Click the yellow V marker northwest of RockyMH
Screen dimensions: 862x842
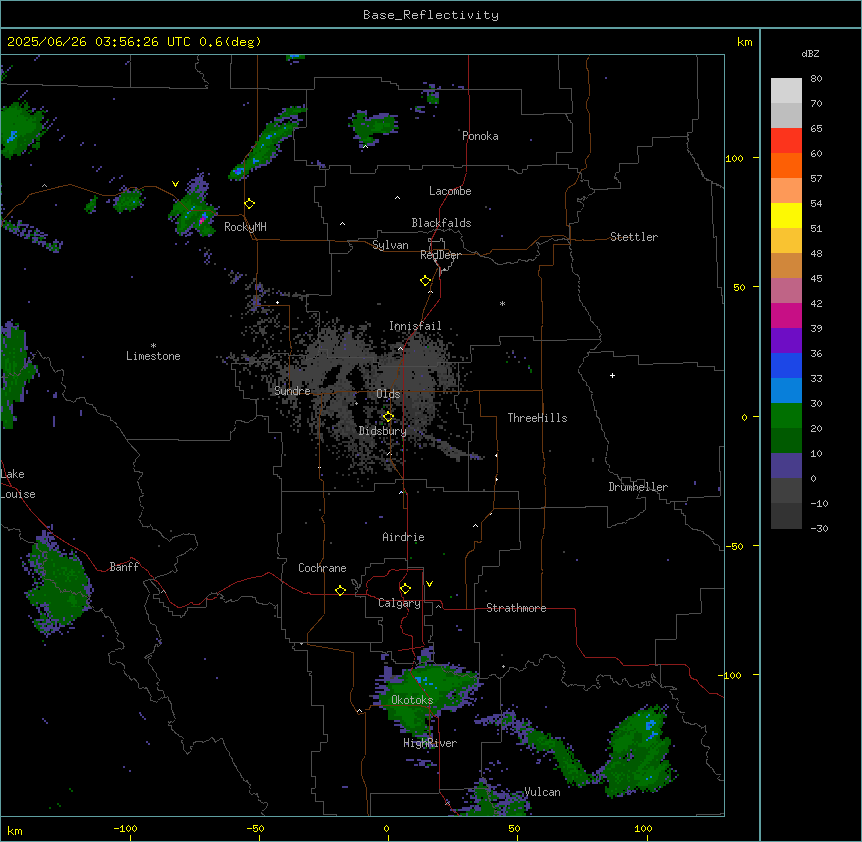175,184
